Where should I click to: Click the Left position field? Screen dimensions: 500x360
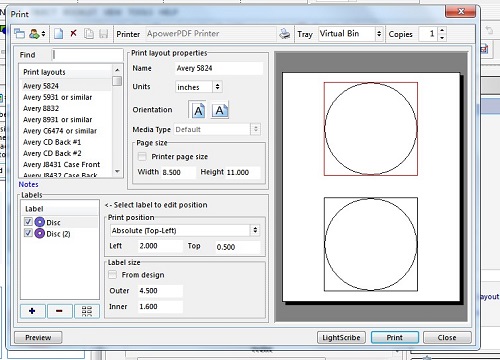(x=160, y=246)
